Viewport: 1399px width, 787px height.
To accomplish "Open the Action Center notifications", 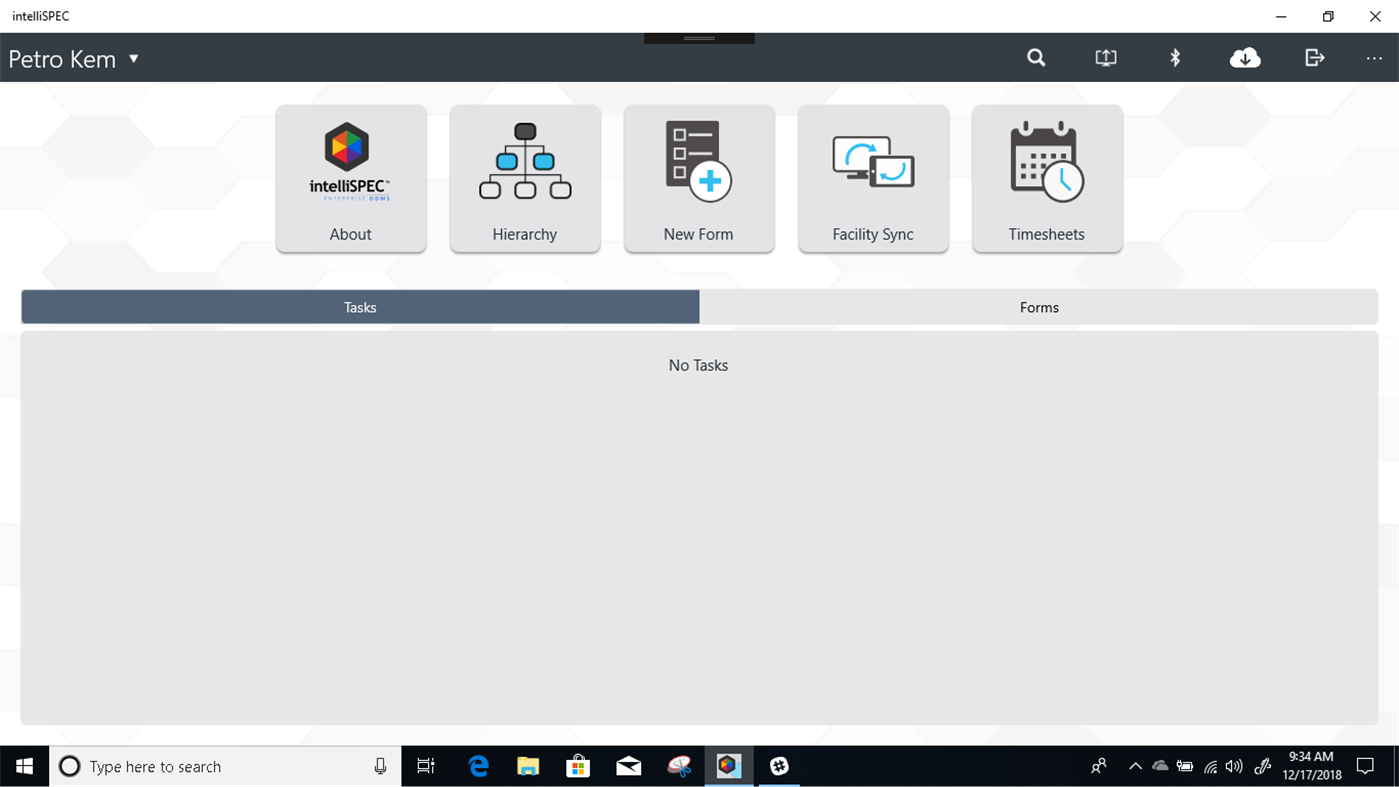I will [x=1365, y=766].
